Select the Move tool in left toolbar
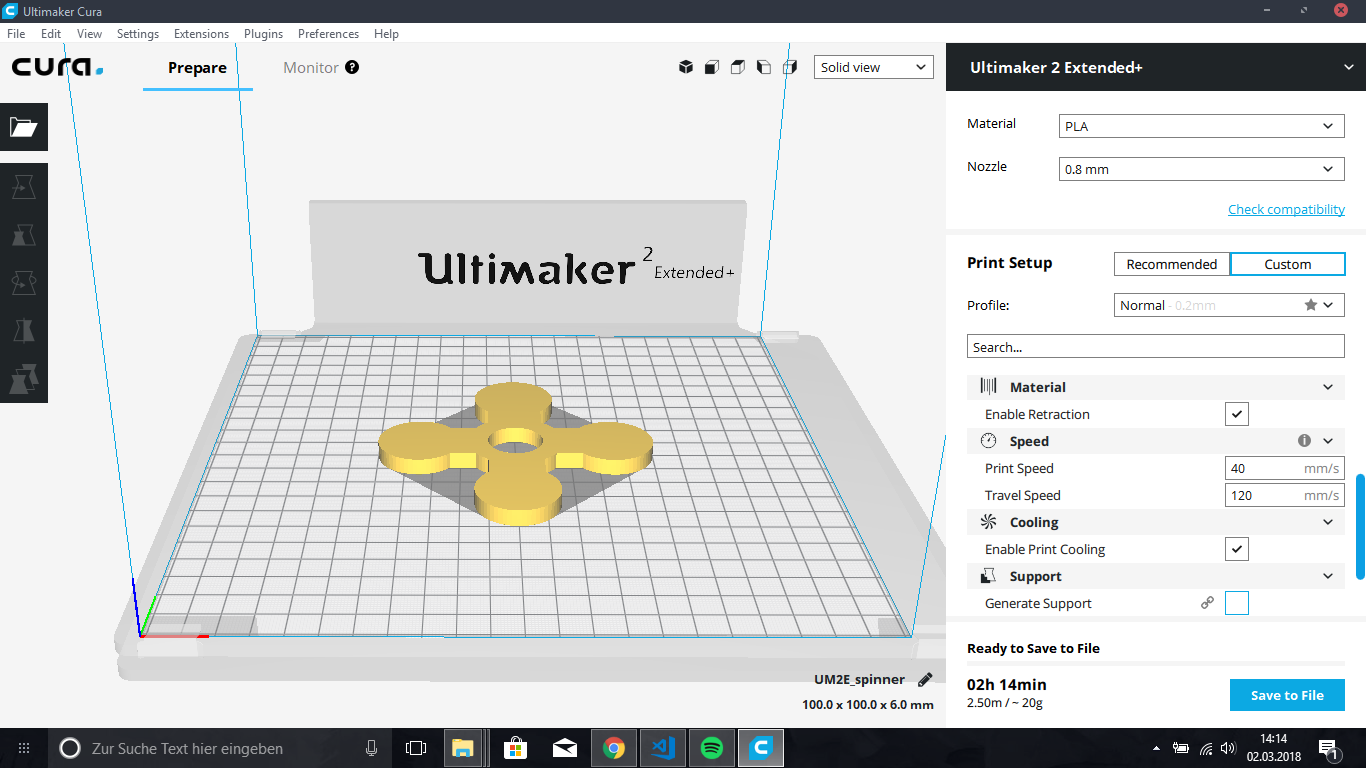This screenshot has height=768, width=1366. coord(23,187)
